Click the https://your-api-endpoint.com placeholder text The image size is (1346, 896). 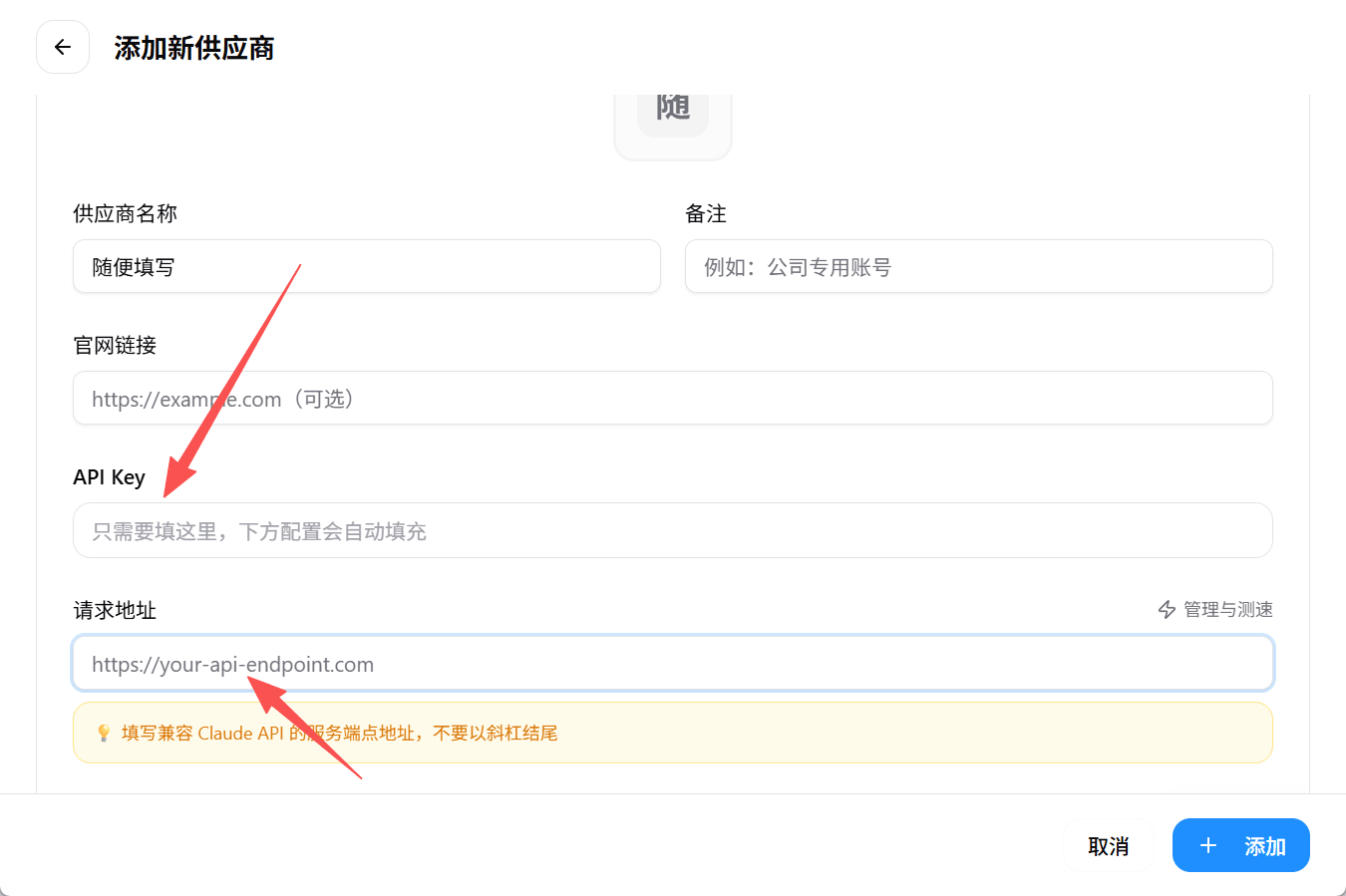tap(232, 663)
